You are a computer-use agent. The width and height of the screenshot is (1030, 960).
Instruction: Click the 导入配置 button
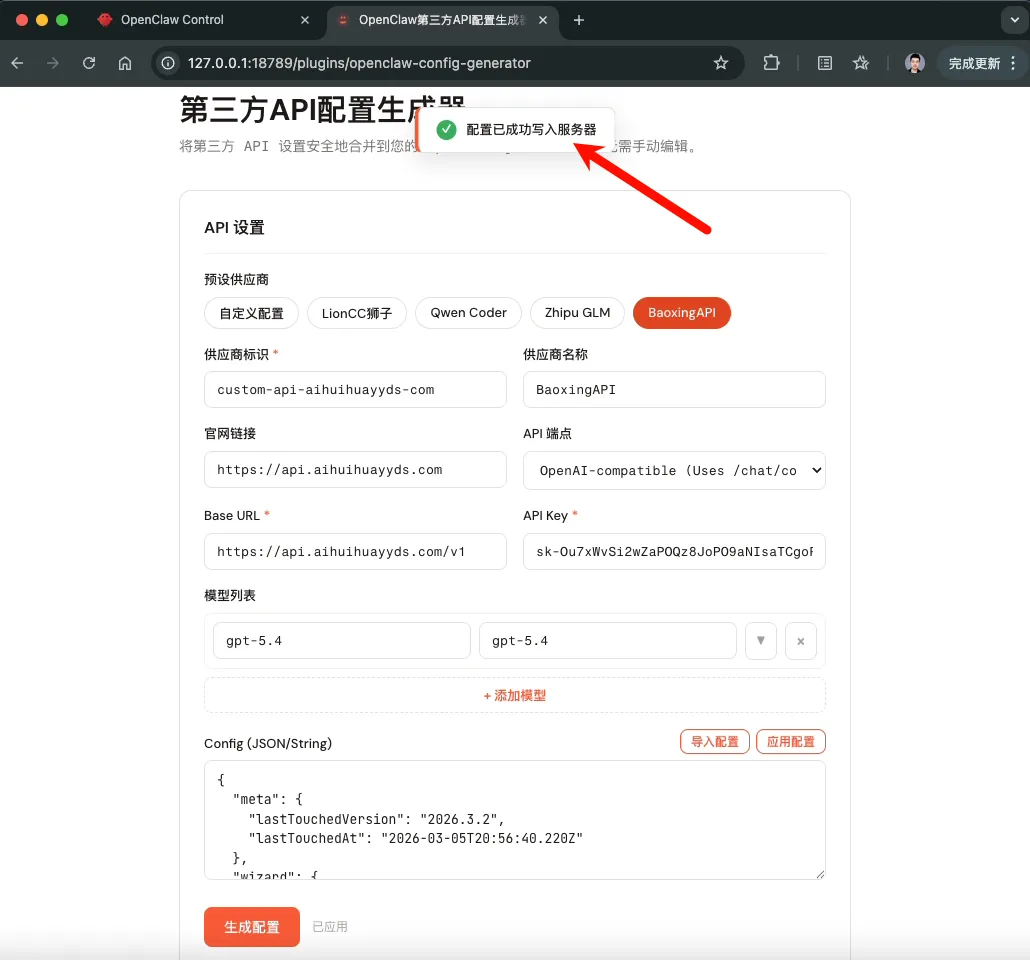click(x=715, y=742)
